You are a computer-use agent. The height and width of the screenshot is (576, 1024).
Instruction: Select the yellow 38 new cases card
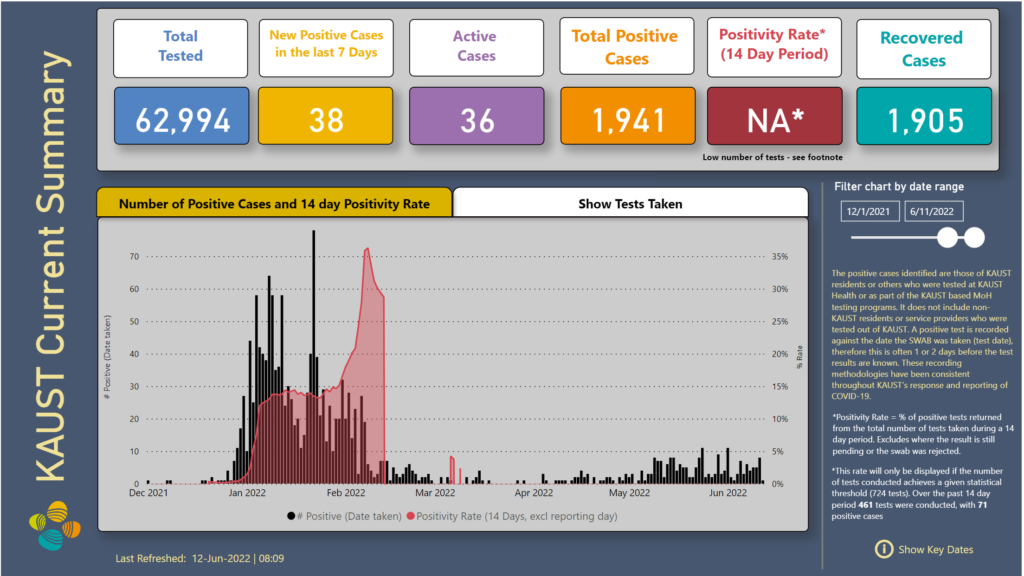[327, 120]
